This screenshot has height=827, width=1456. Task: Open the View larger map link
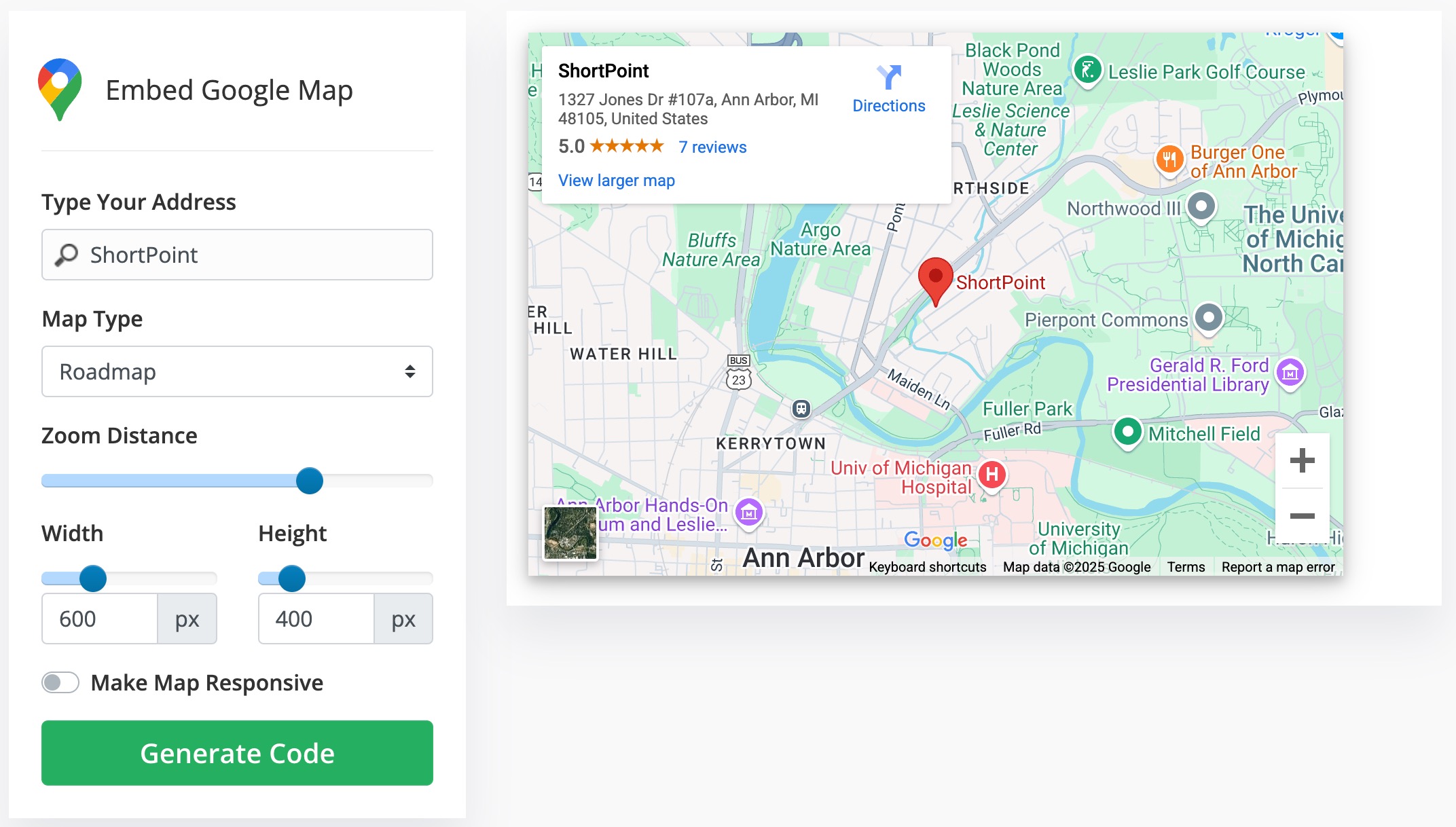[616, 181]
